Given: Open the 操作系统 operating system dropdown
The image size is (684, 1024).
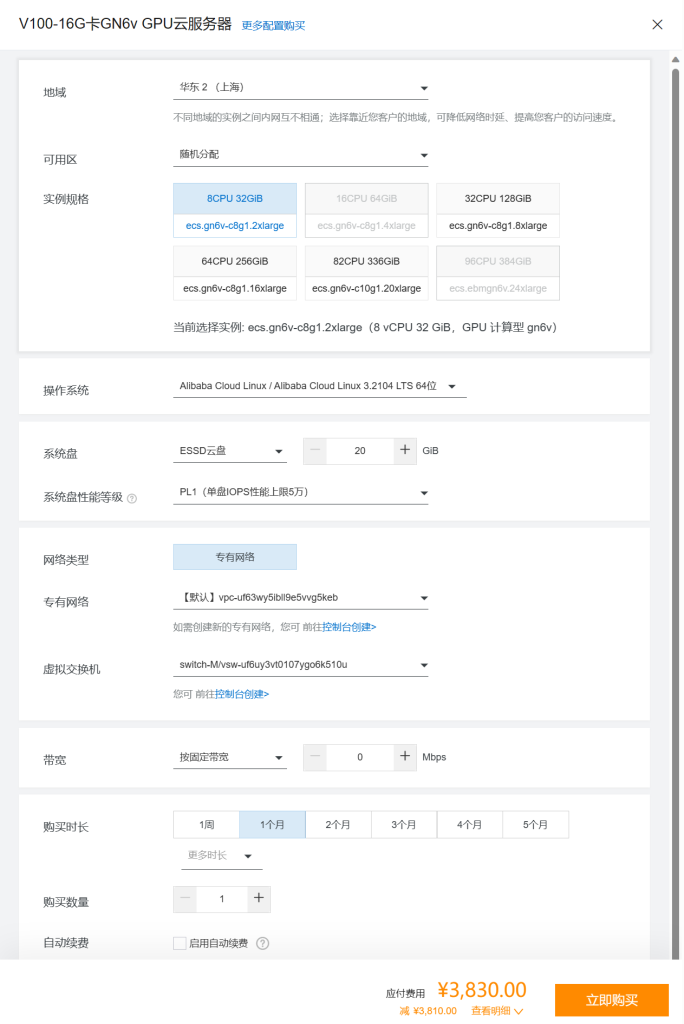Looking at the screenshot, I should 319,386.
